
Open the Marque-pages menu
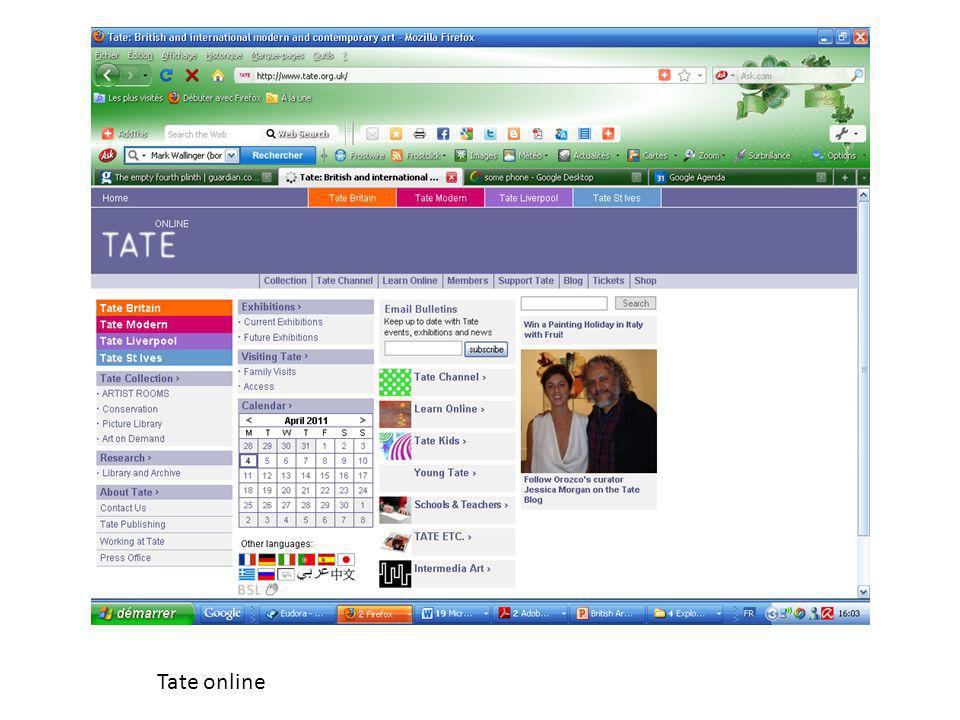click(x=278, y=56)
